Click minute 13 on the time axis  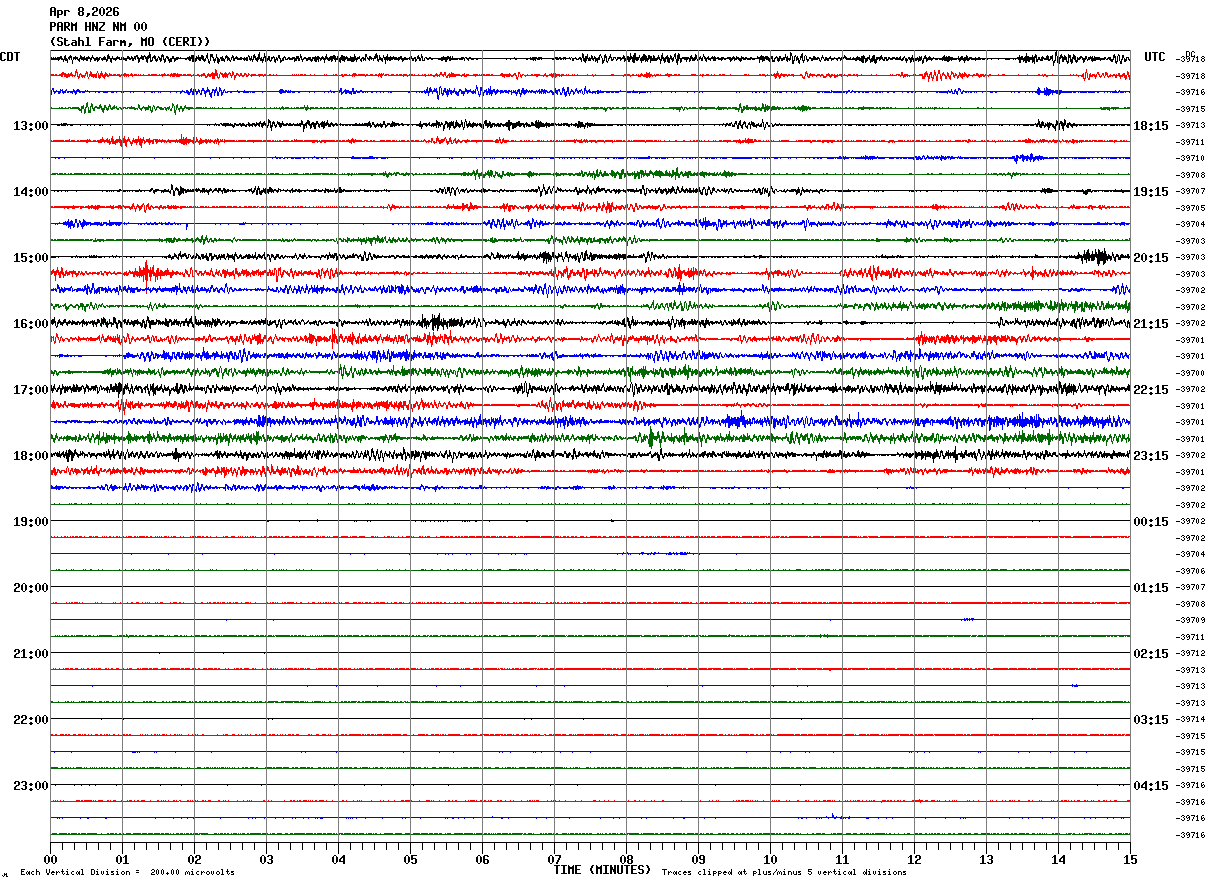pos(986,860)
